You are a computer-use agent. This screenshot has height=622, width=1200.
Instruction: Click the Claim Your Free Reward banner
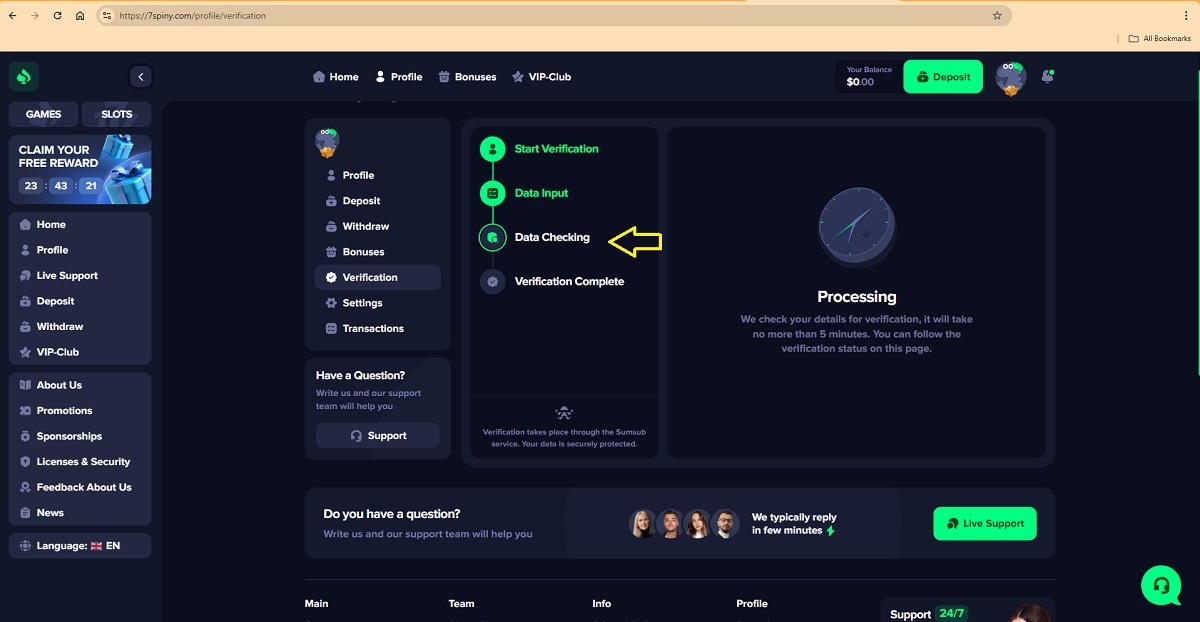tap(80, 169)
